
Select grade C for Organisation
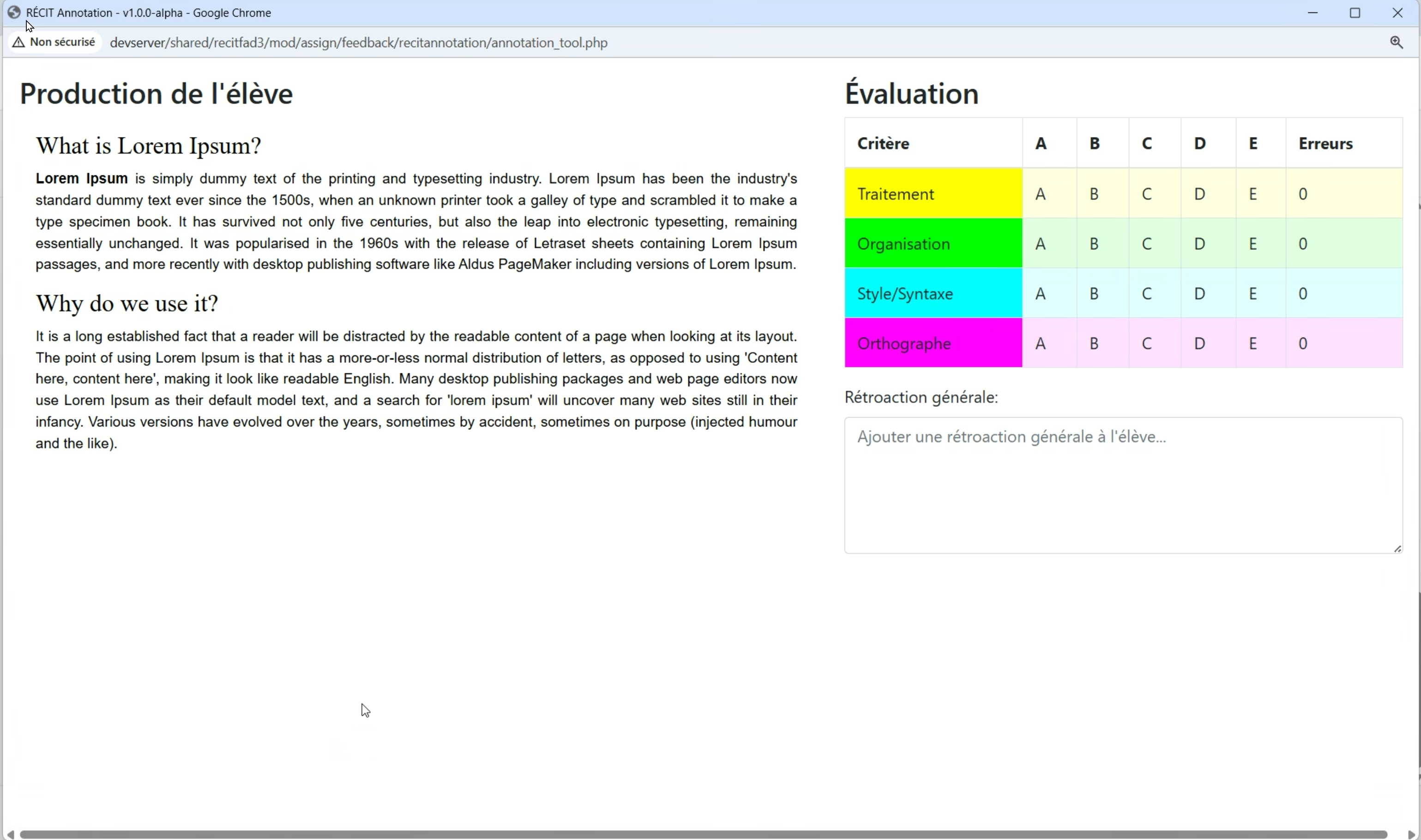coord(1147,244)
